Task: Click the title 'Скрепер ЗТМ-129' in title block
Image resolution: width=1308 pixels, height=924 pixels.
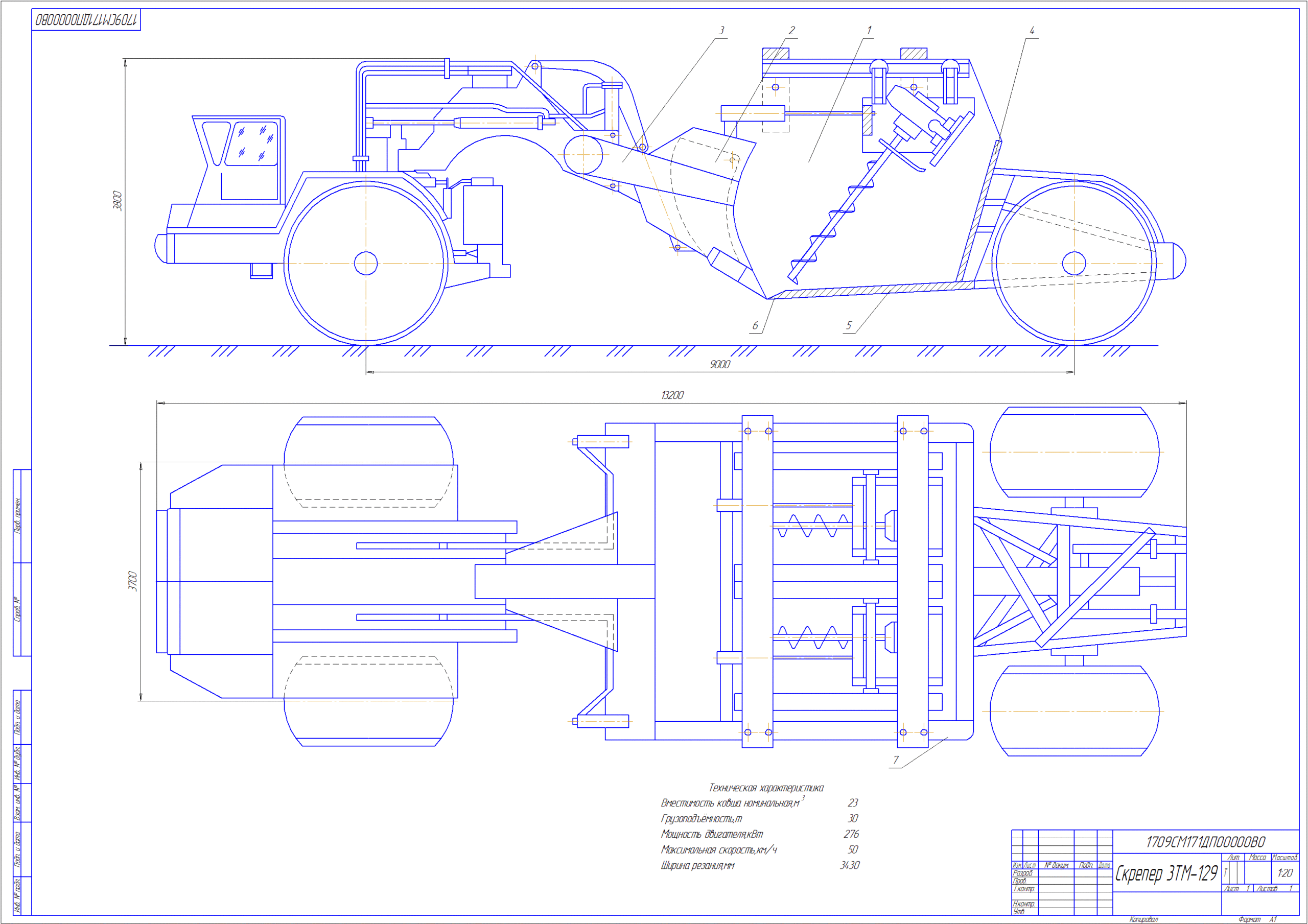Action: pyautogui.click(x=1165, y=873)
